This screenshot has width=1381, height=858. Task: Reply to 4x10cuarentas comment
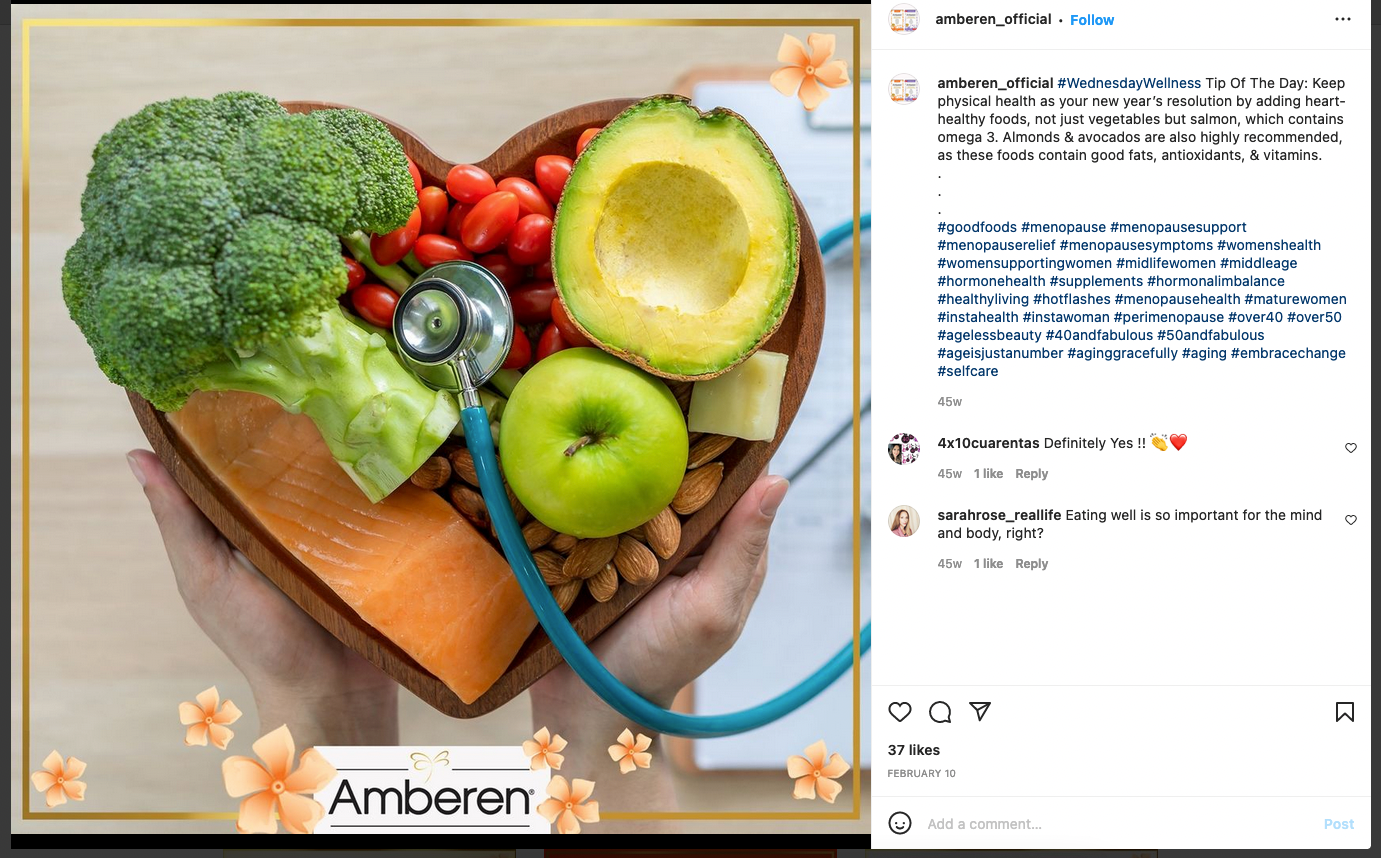[x=1032, y=474]
